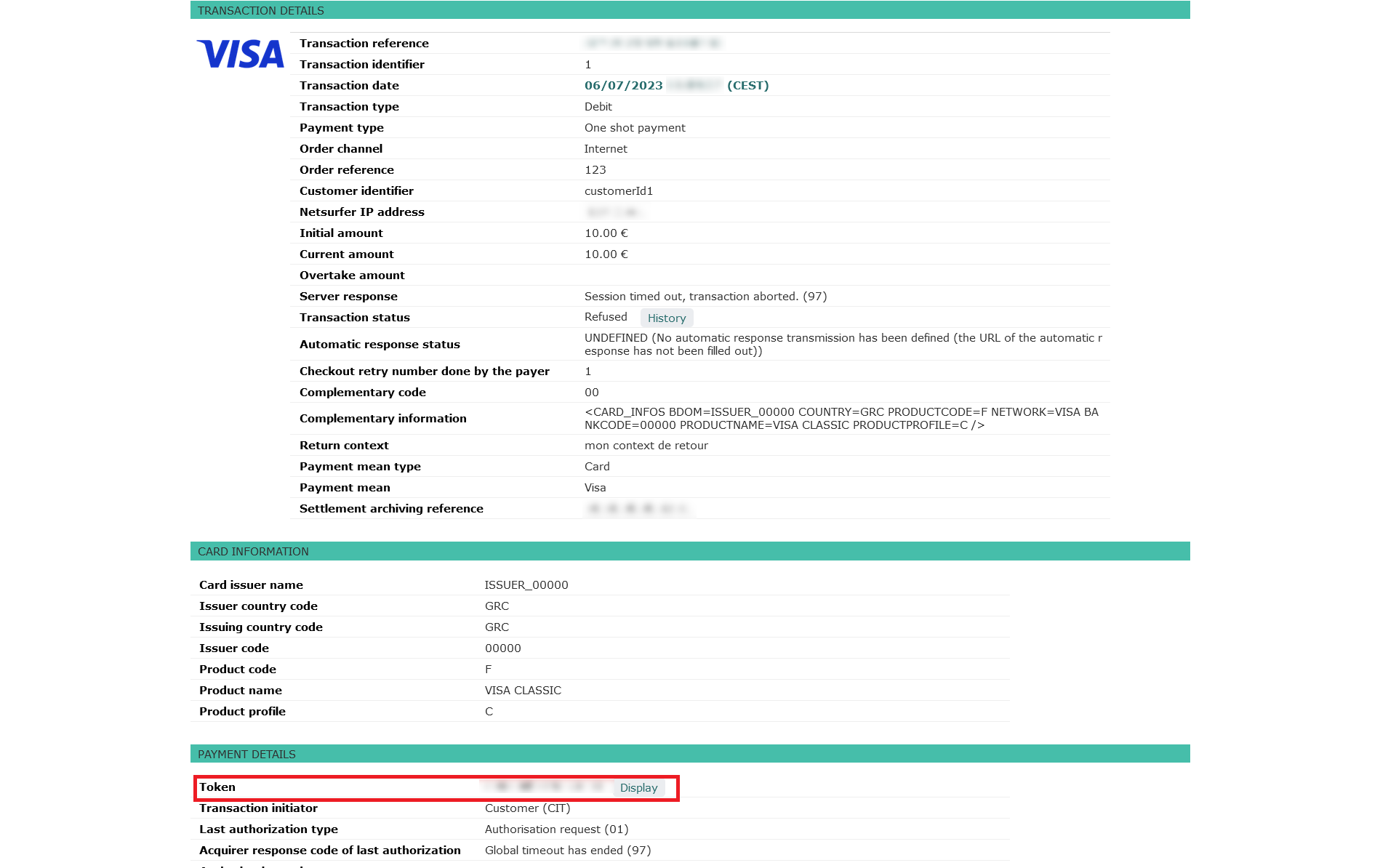Click the Product code value 'F'
The image size is (1380, 868).
tap(489, 670)
